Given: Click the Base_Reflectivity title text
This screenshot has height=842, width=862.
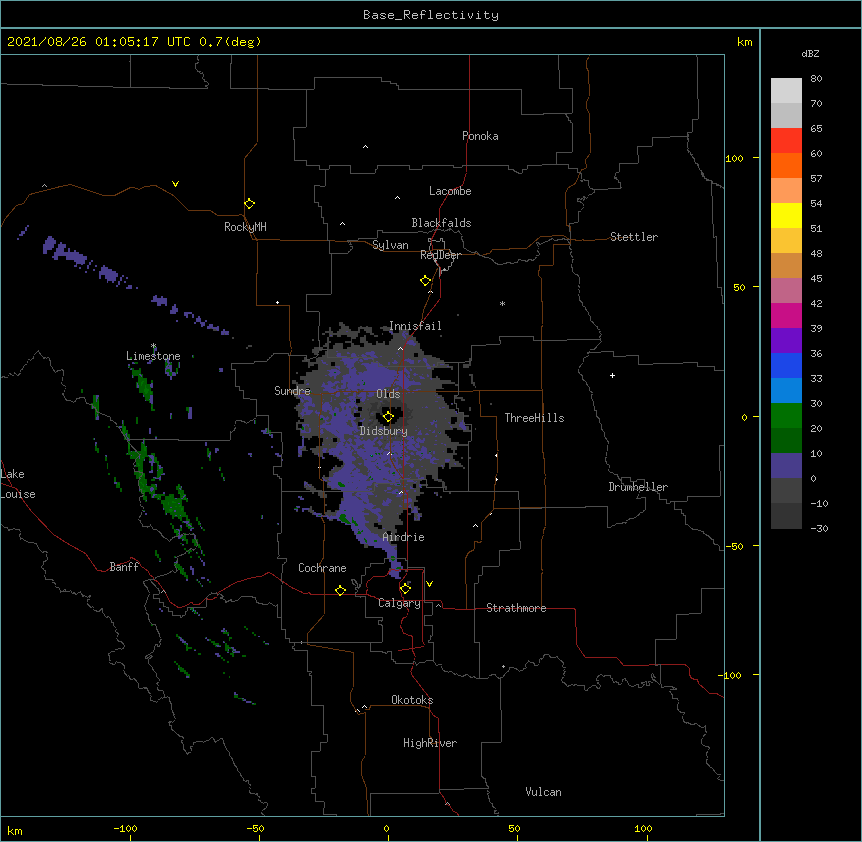Looking at the screenshot, I should tap(431, 15).
